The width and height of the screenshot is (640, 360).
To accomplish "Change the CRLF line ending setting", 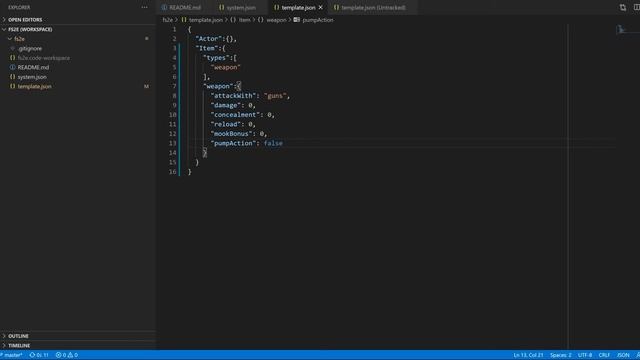I will (x=604, y=355).
